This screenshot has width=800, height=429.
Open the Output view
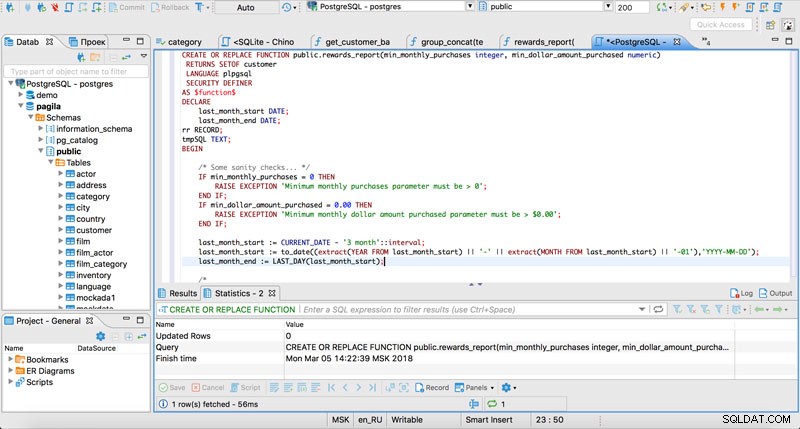(776, 293)
